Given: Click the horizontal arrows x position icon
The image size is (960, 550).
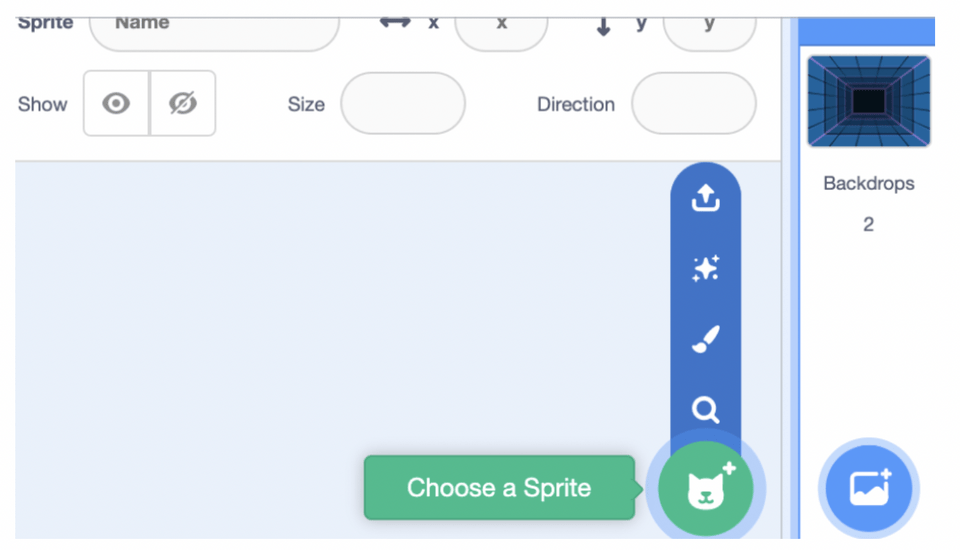Looking at the screenshot, I should [x=395, y=23].
